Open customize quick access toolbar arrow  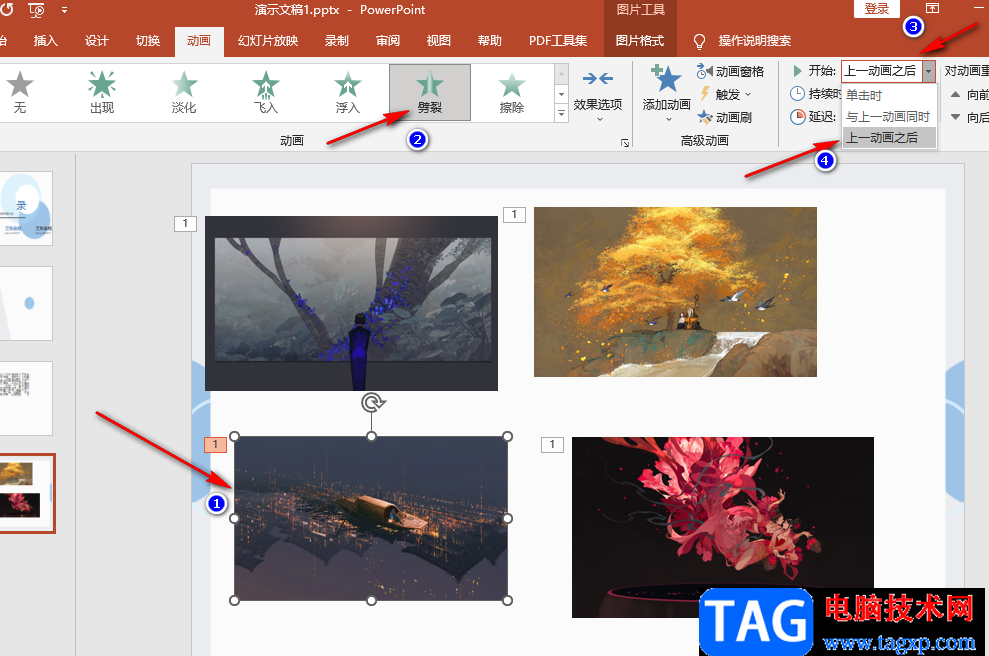tap(64, 10)
